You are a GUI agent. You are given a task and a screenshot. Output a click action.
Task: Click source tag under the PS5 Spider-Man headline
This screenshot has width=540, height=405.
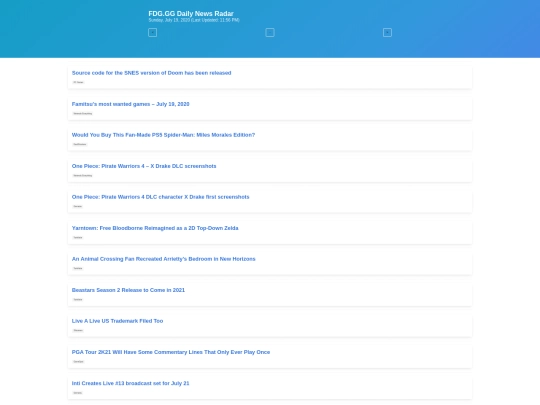click(80, 144)
